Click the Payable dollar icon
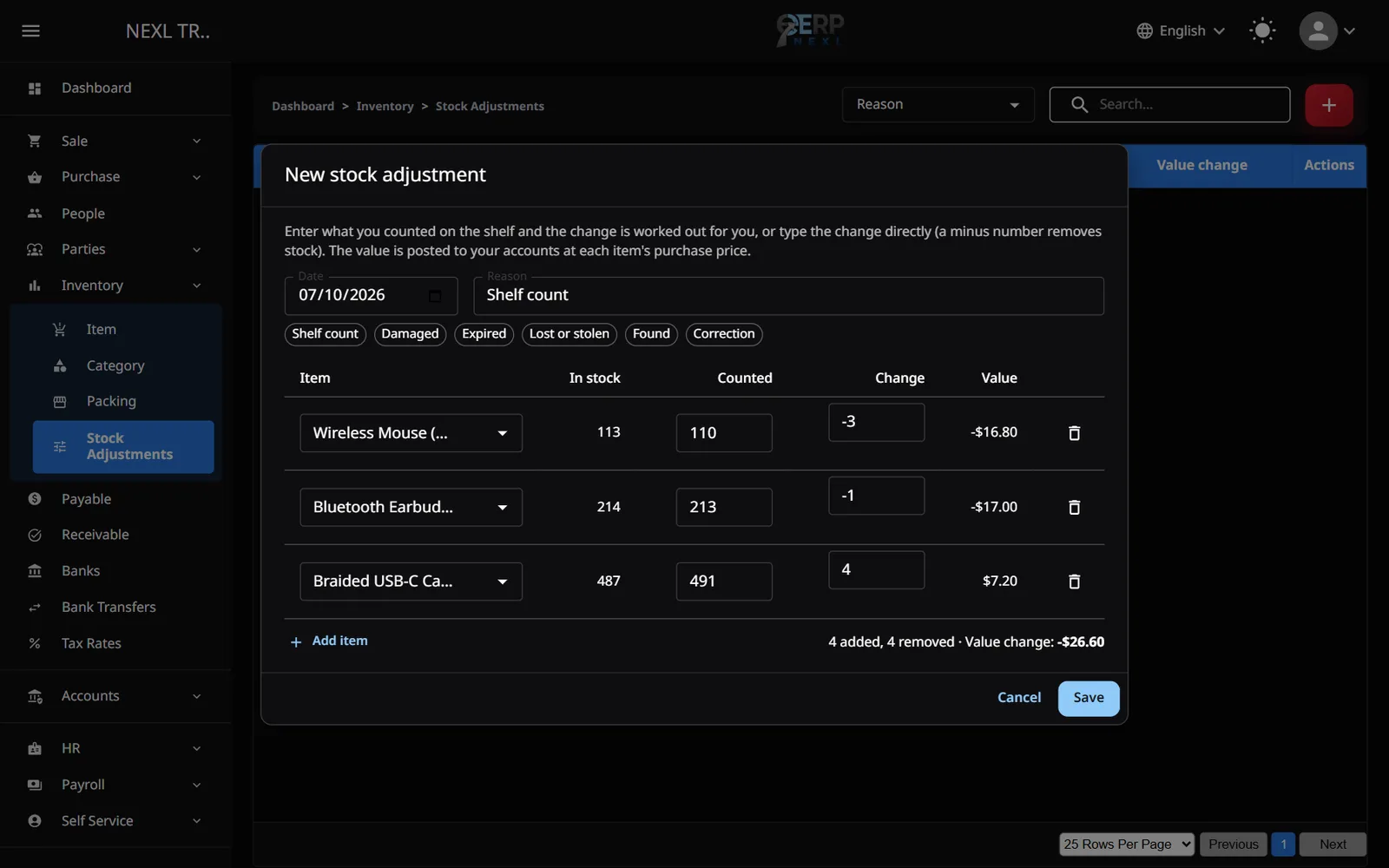Viewport: 1389px width, 868px height. 35,499
